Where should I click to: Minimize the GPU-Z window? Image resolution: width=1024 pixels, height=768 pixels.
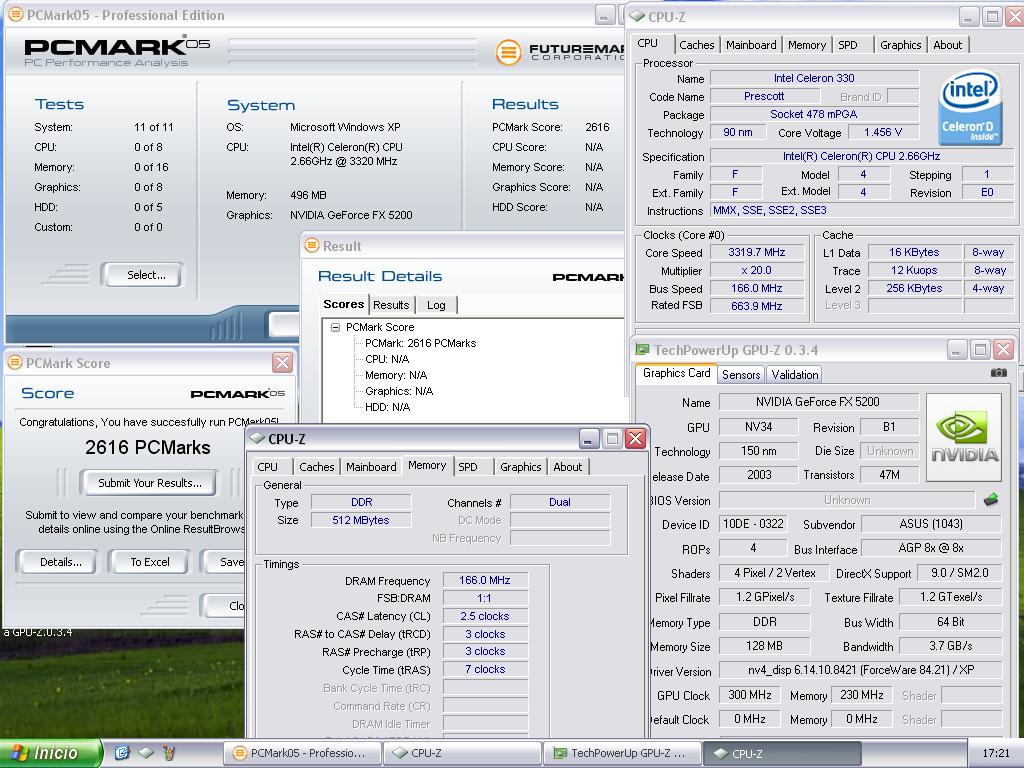tap(957, 349)
